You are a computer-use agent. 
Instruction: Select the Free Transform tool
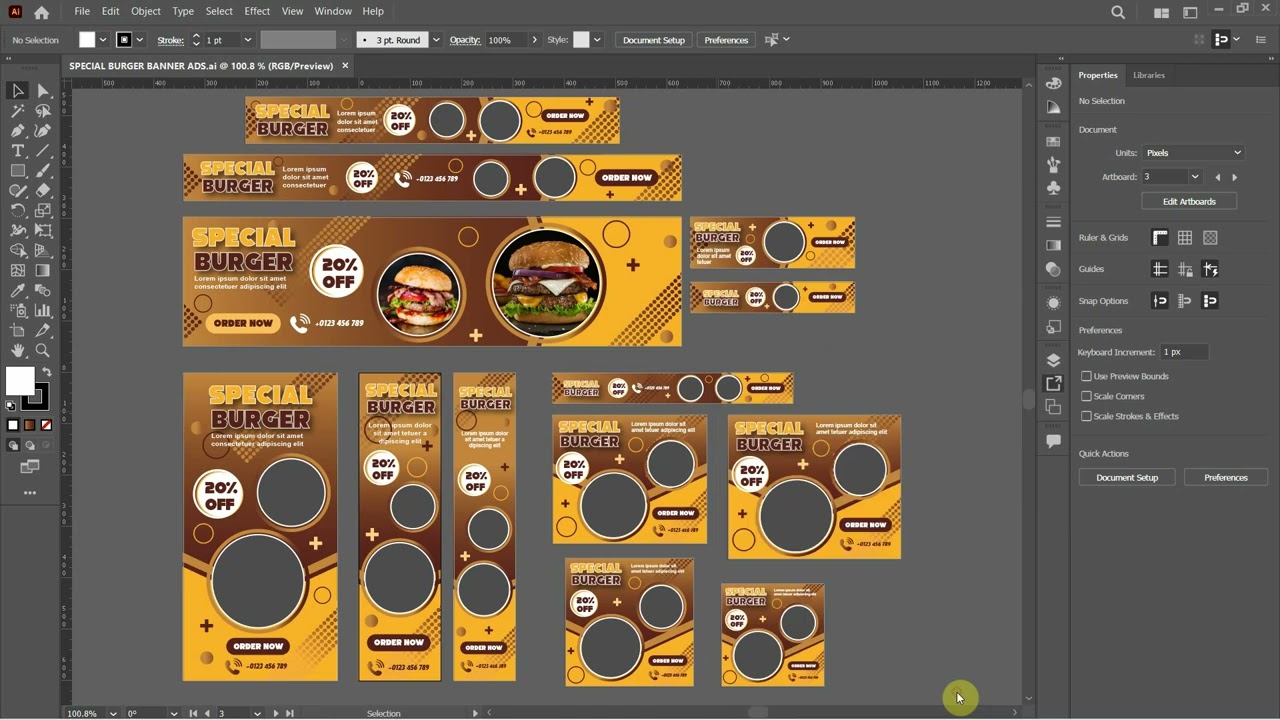coord(43,230)
